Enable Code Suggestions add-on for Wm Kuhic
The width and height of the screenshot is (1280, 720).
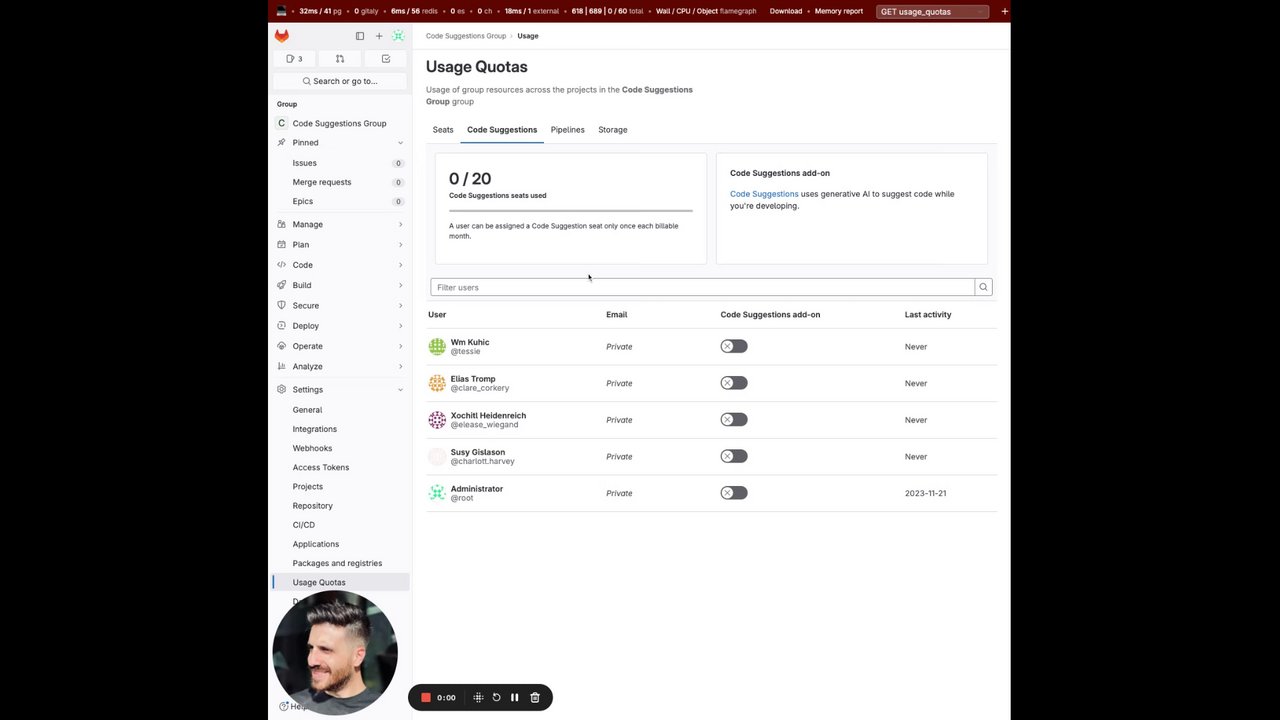point(734,346)
